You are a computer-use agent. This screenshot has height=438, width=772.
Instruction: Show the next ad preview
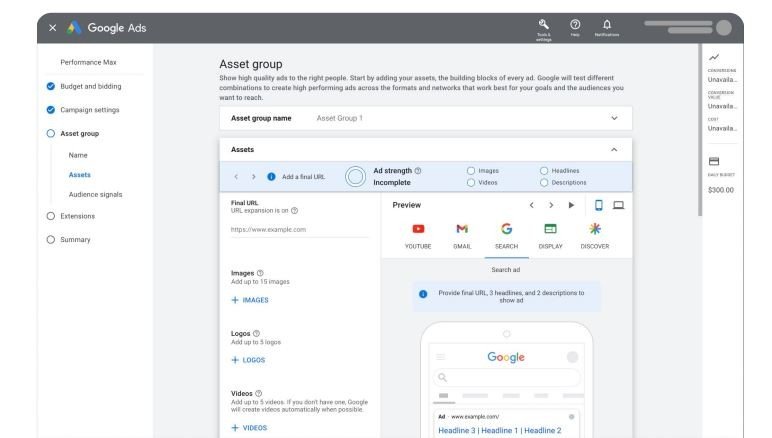click(x=551, y=205)
